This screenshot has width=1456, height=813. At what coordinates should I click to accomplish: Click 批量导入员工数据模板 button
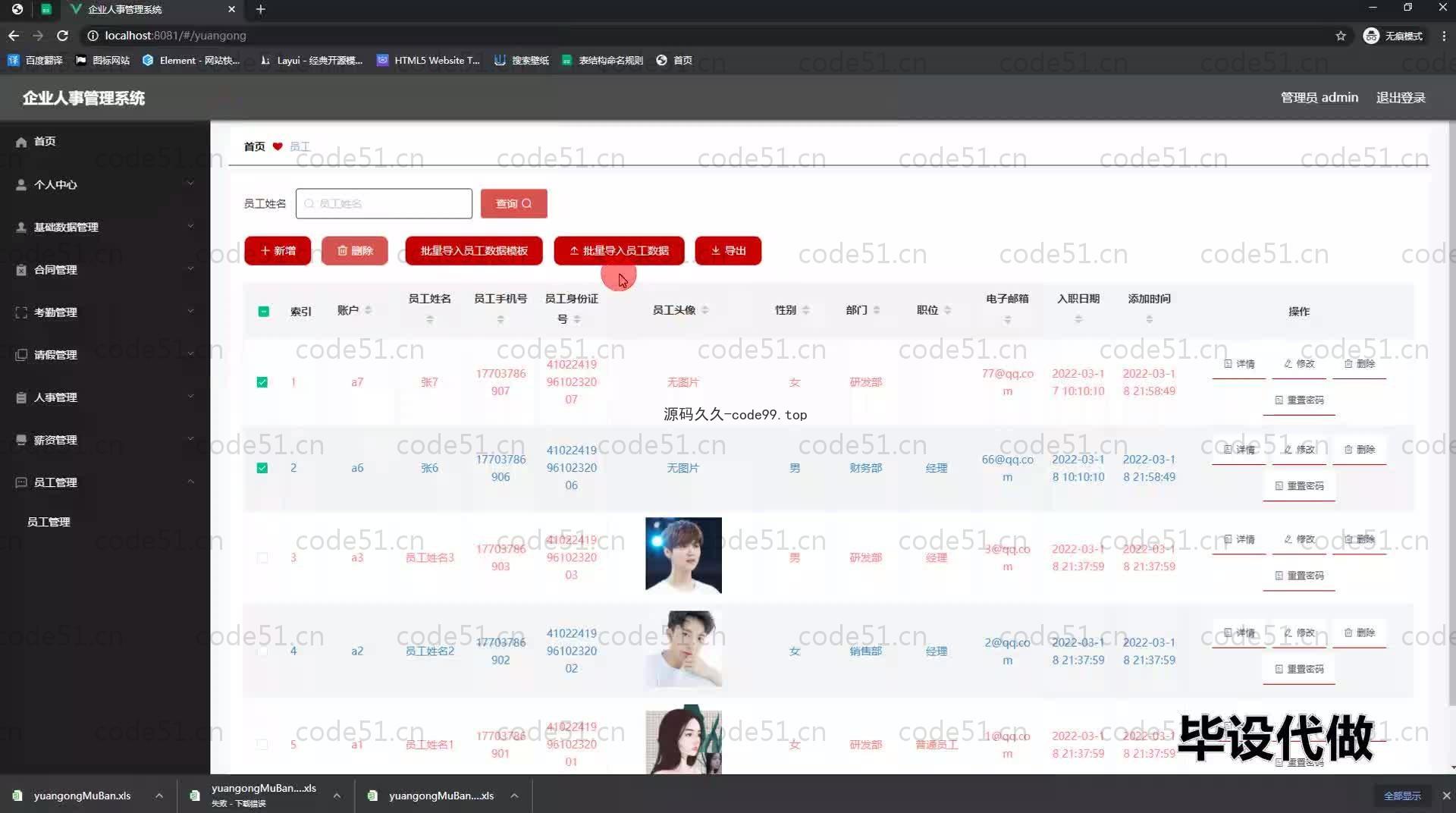point(474,250)
